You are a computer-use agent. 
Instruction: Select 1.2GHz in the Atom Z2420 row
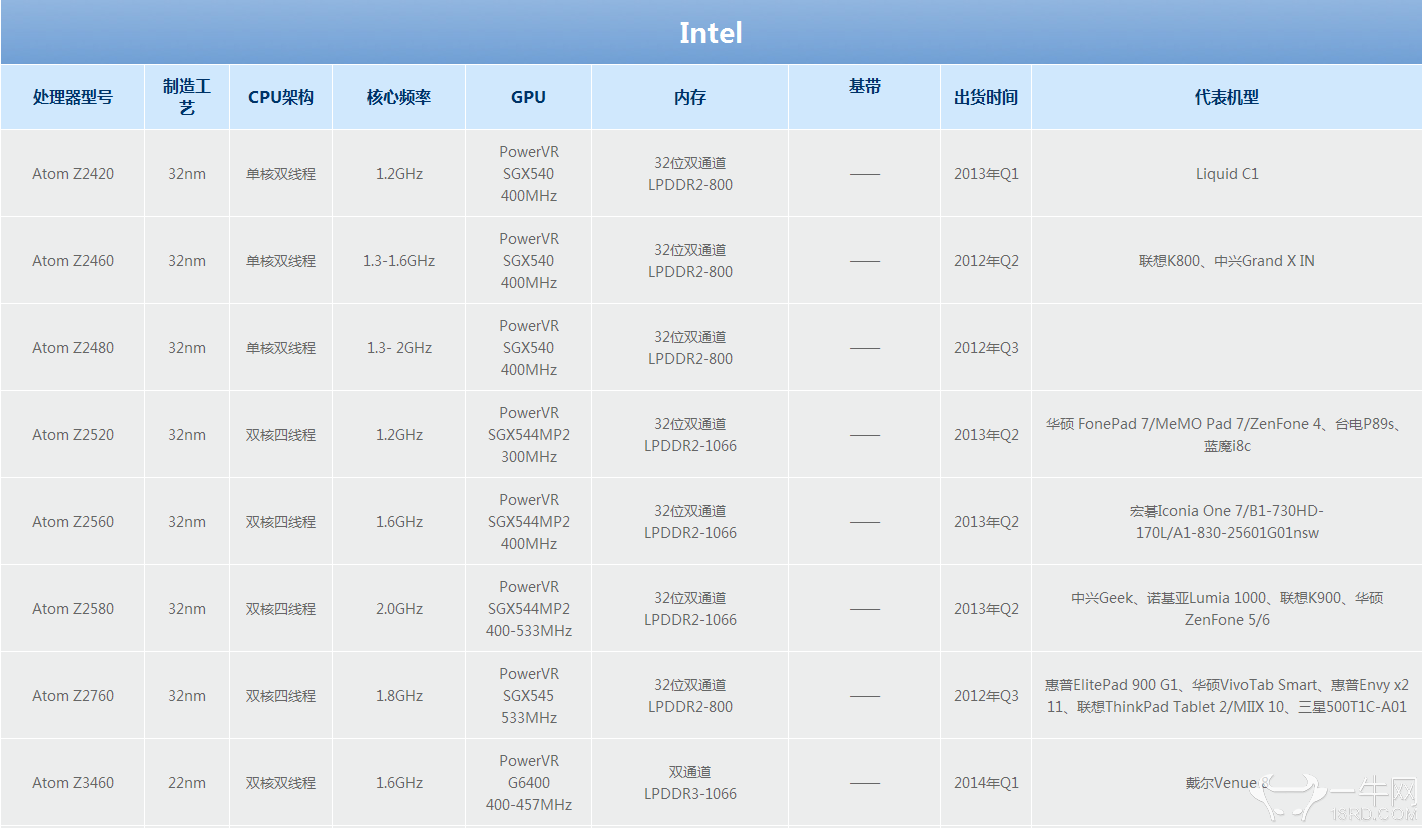399,174
